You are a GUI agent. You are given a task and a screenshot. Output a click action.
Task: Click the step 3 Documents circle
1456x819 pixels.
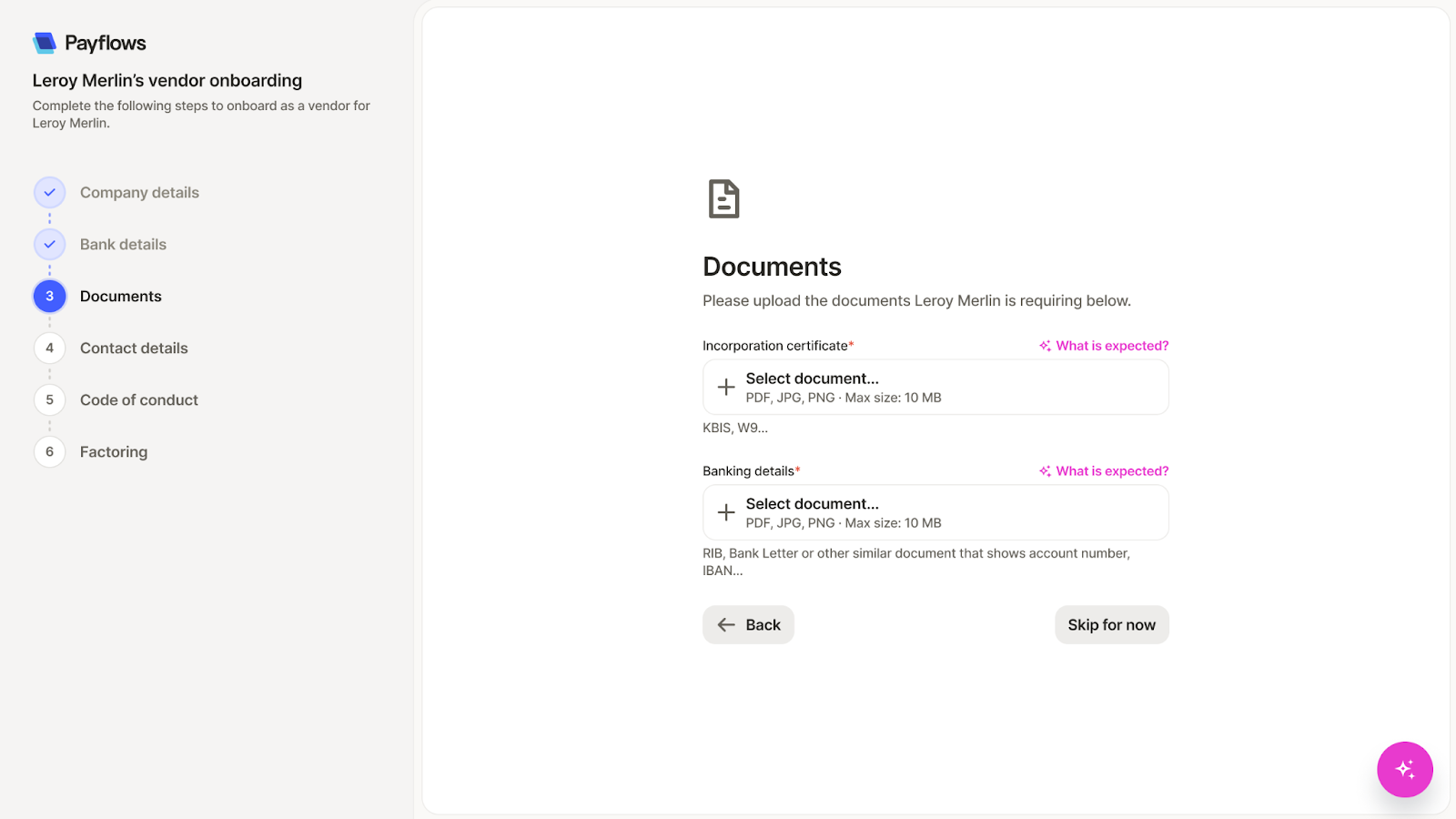point(50,296)
